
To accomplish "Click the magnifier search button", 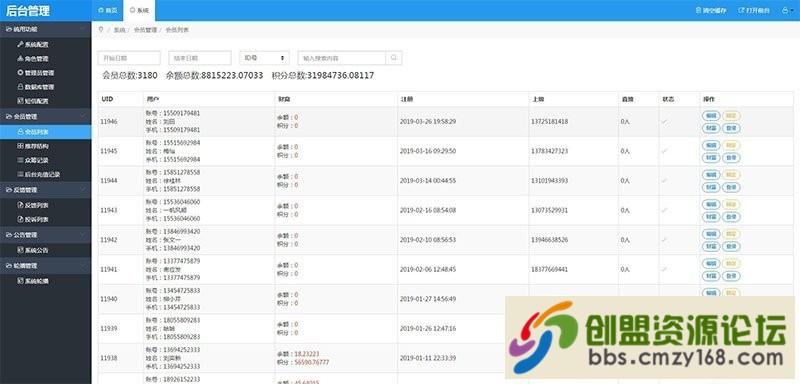I will [x=394, y=58].
